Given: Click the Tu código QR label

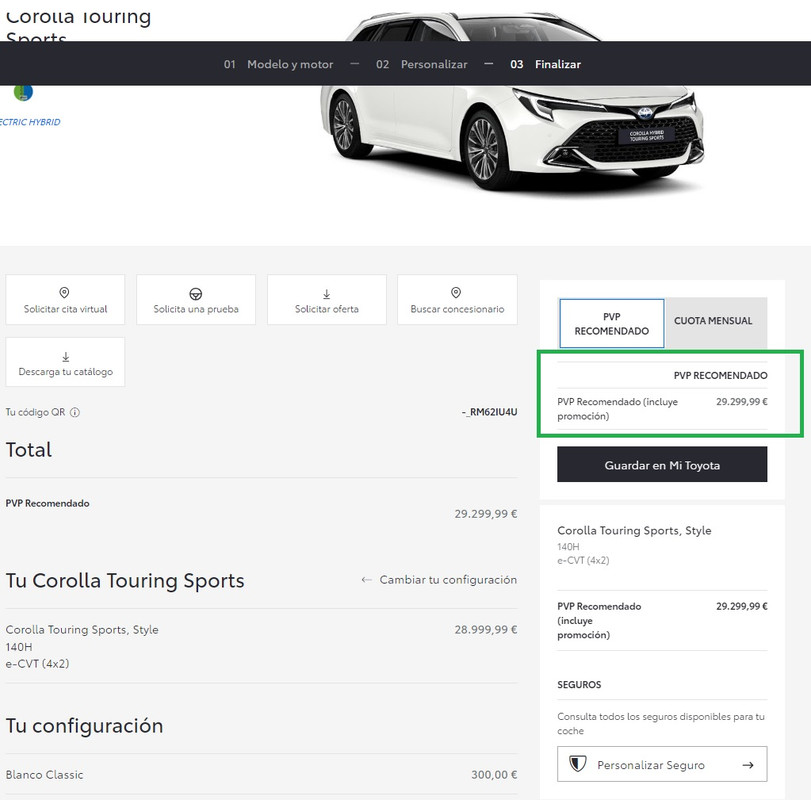Looking at the screenshot, I should click(35, 412).
